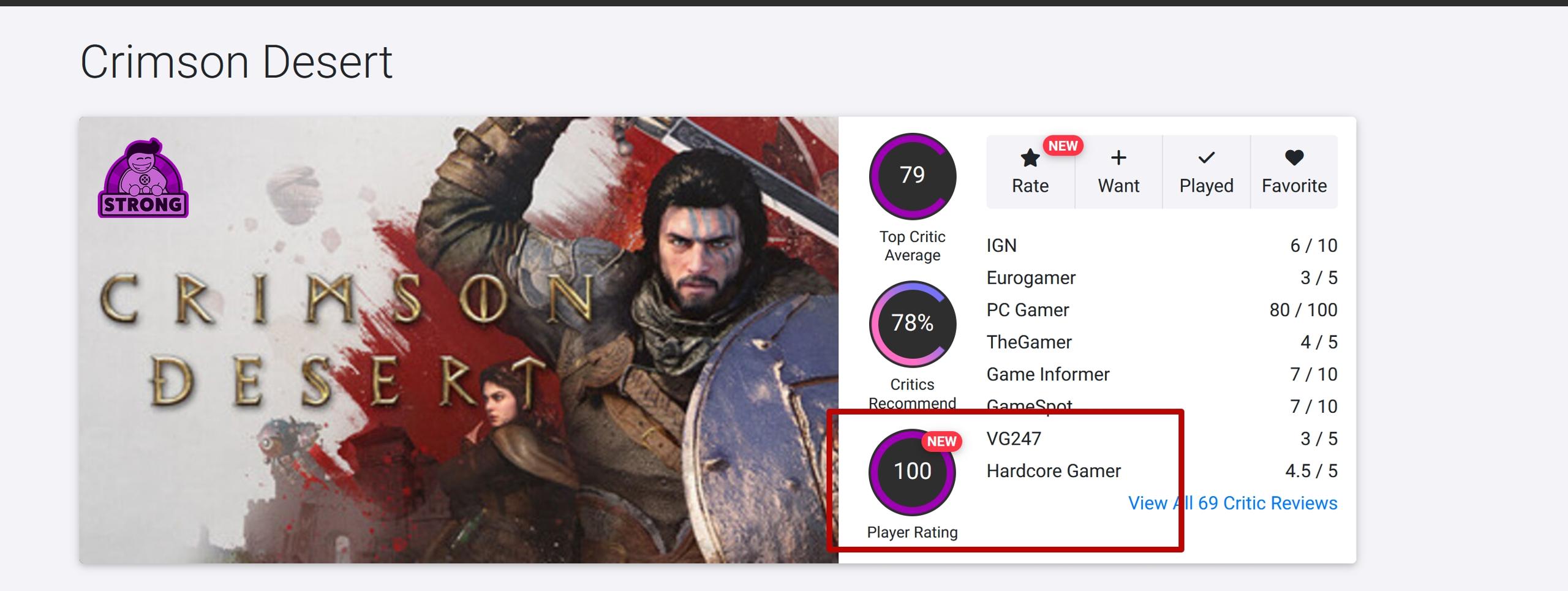Click the Favorite heart icon
The image size is (1568, 591).
[1294, 158]
